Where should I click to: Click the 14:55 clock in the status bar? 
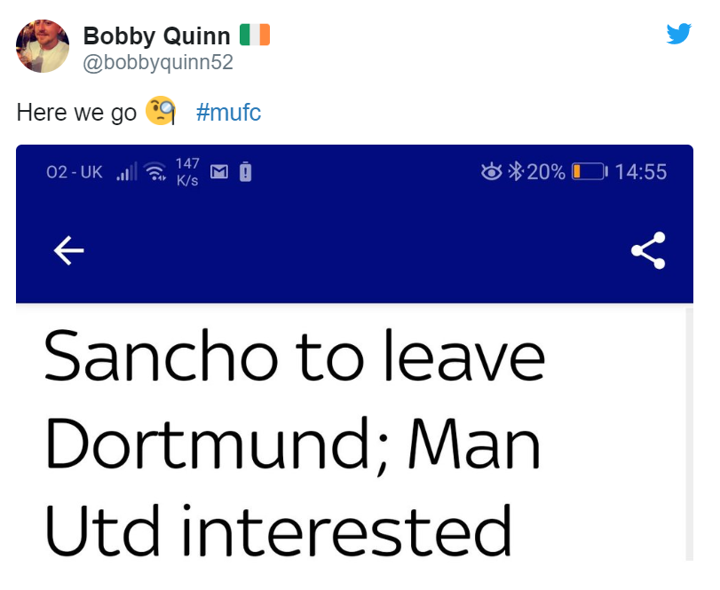[641, 172]
